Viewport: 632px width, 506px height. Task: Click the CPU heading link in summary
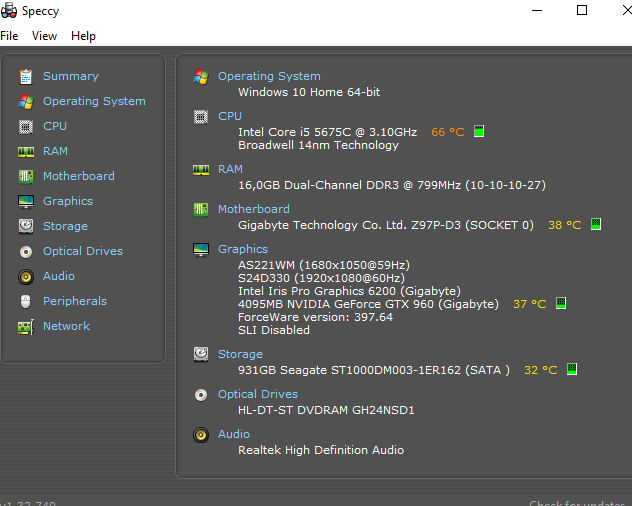pos(230,116)
